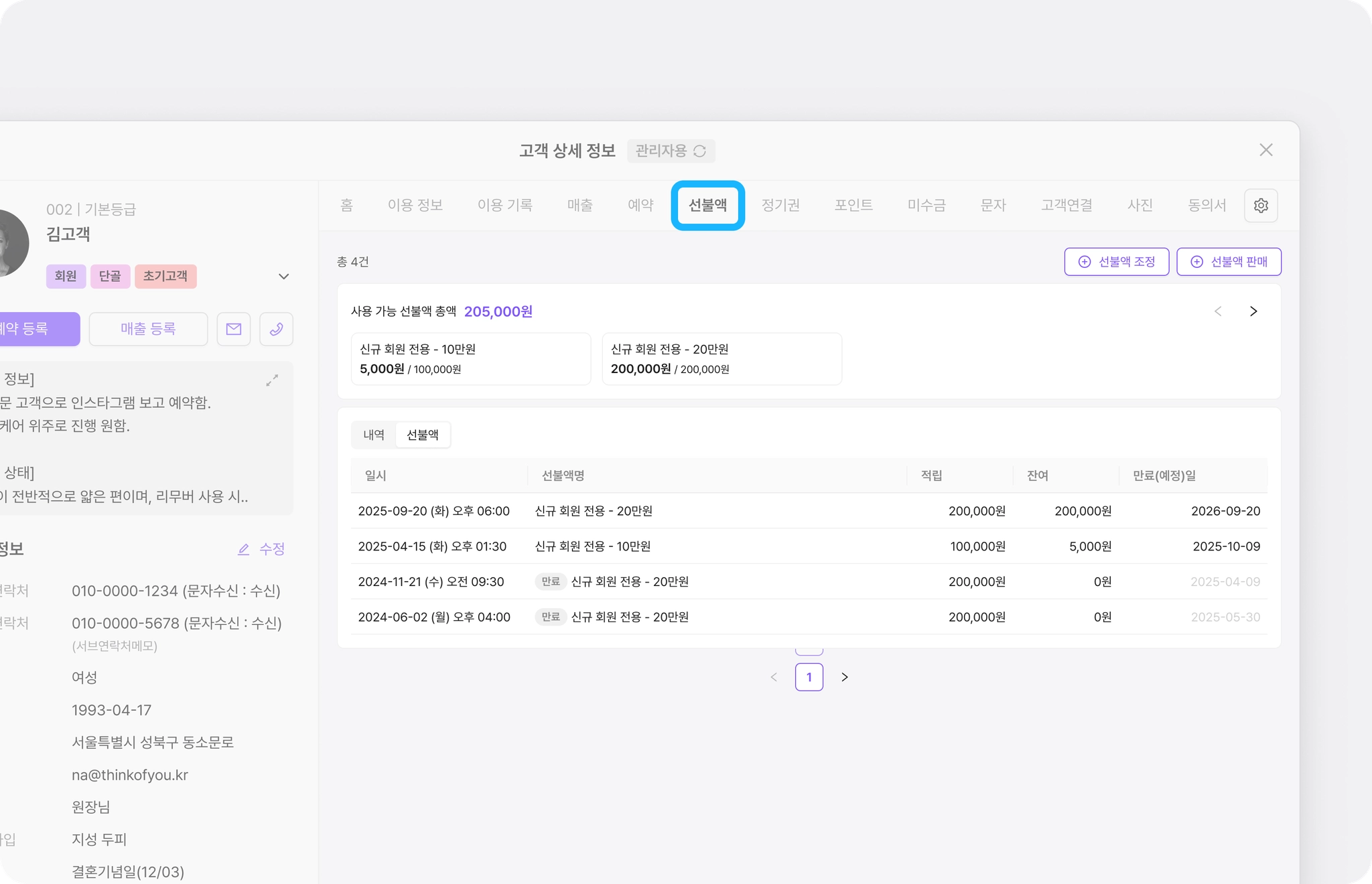Show previous prepaid card with left chevron

[x=1218, y=311]
